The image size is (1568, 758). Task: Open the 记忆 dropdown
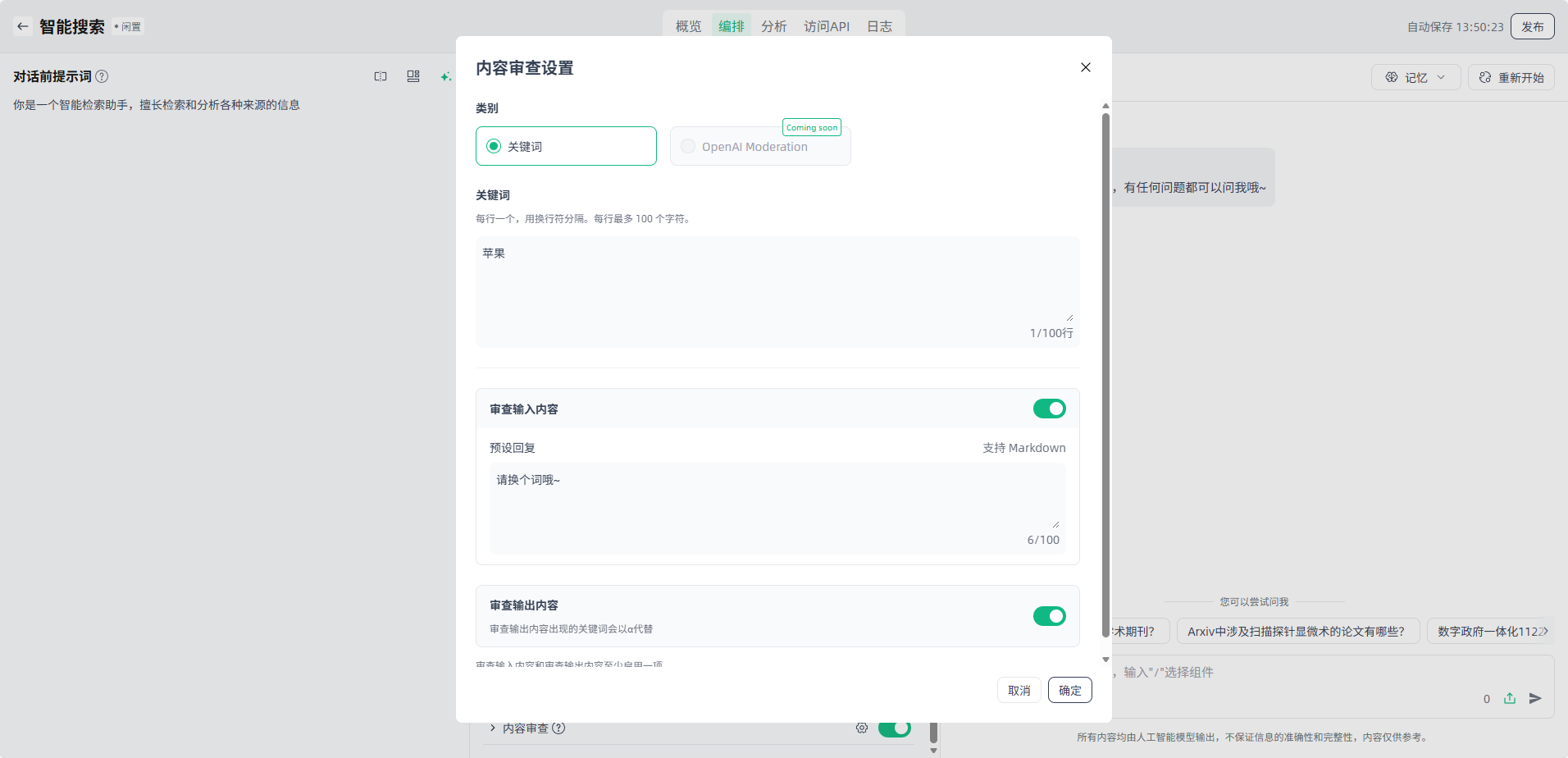(x=1415, y=77)
